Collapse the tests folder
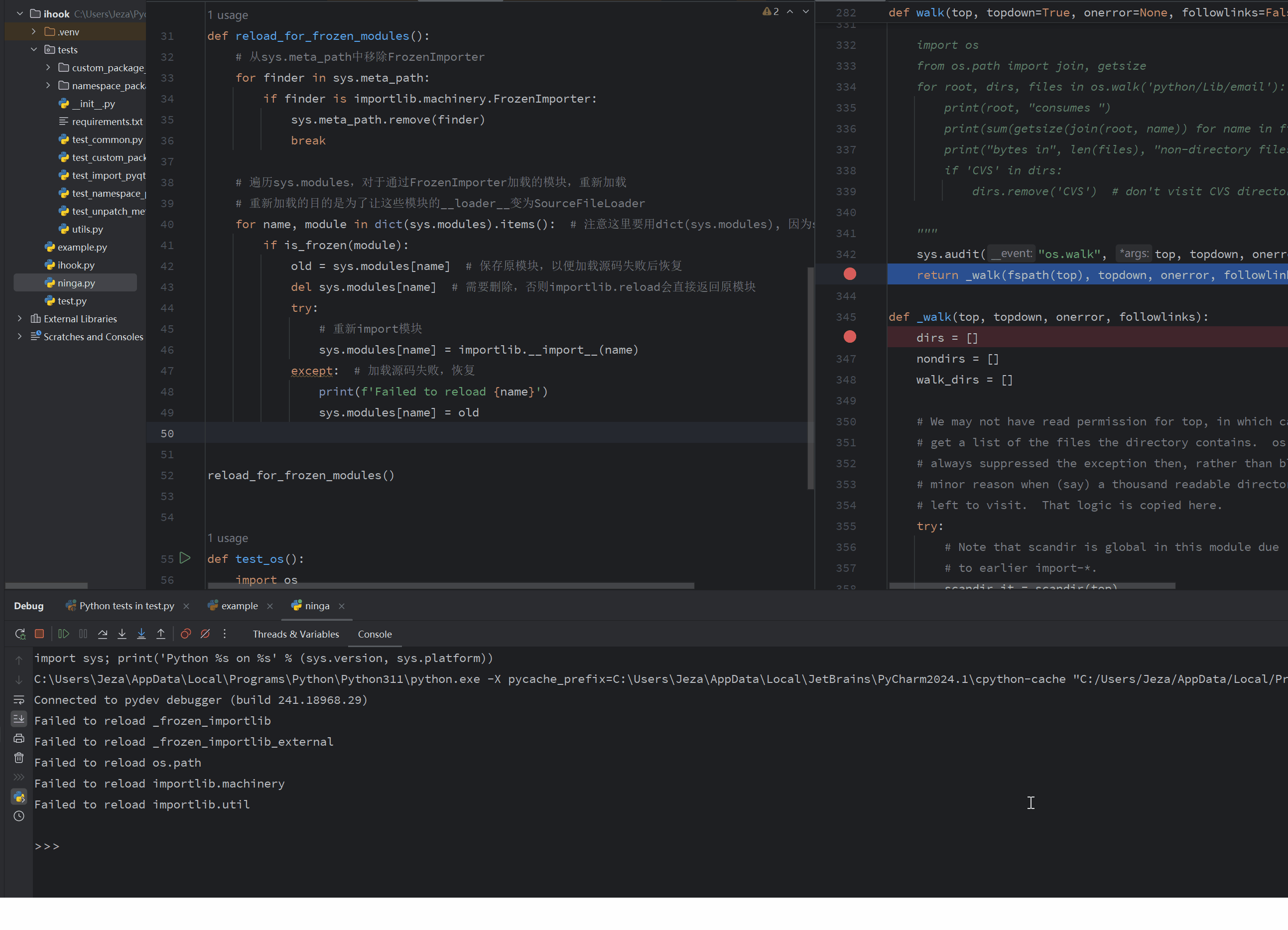The image size is (1288, 930). [x=33, y=49]
